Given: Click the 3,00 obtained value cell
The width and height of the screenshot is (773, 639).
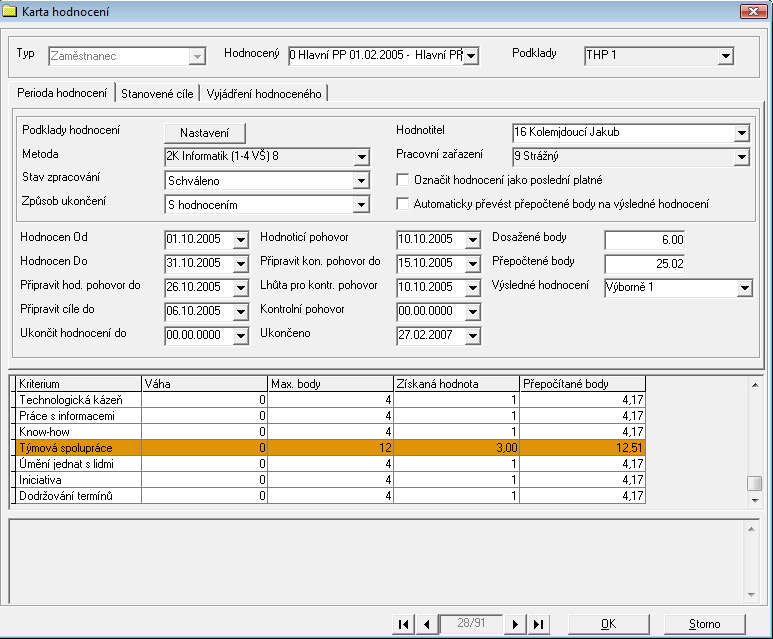Looking at the screenshot, I should click(x=457, y=448).
